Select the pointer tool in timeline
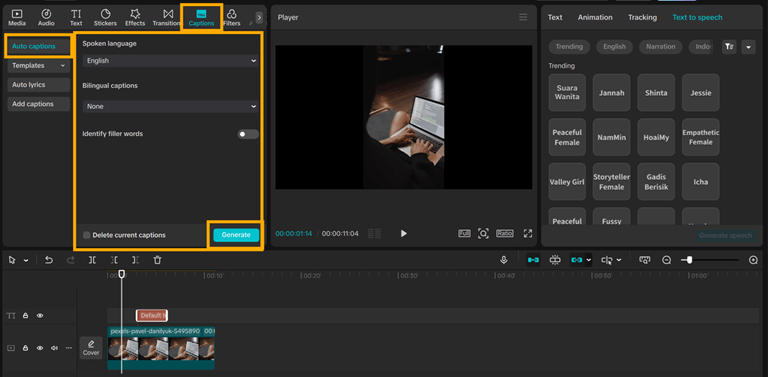768x377 pixels. click(x=12, y=260)
